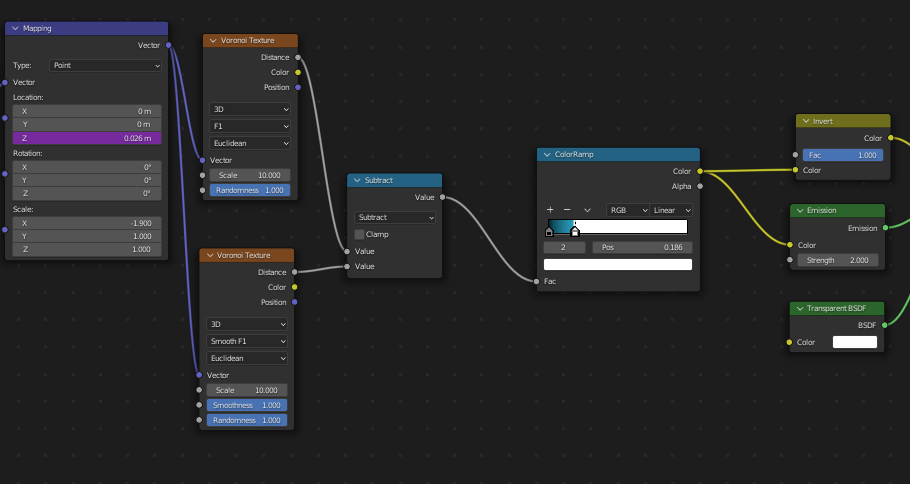The image size is (910, 484).
Task: Open the Mapping Type dropdown set to Point
Action: point(106,65)
